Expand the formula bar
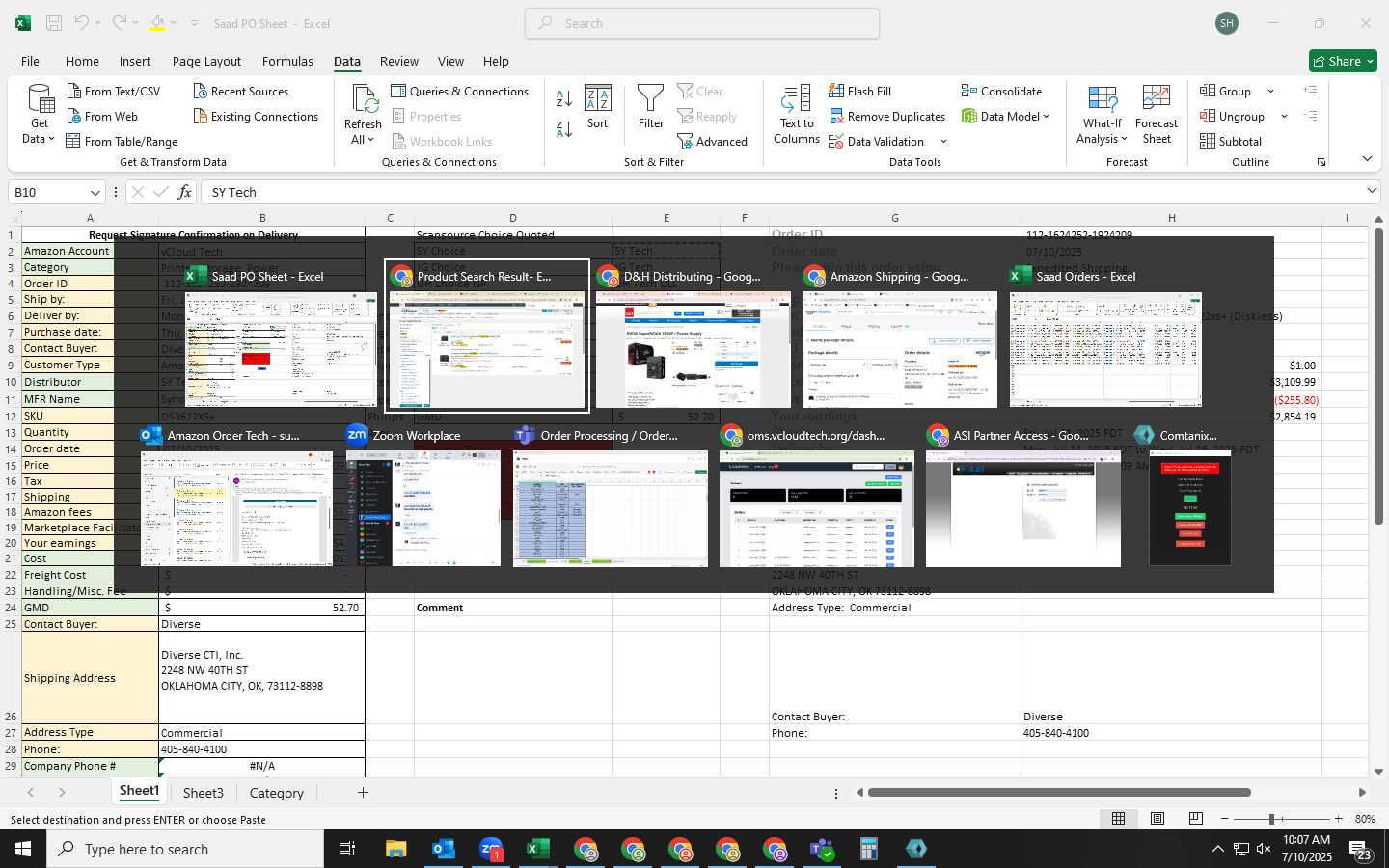1389x868 pixels. pos(1372,191)
